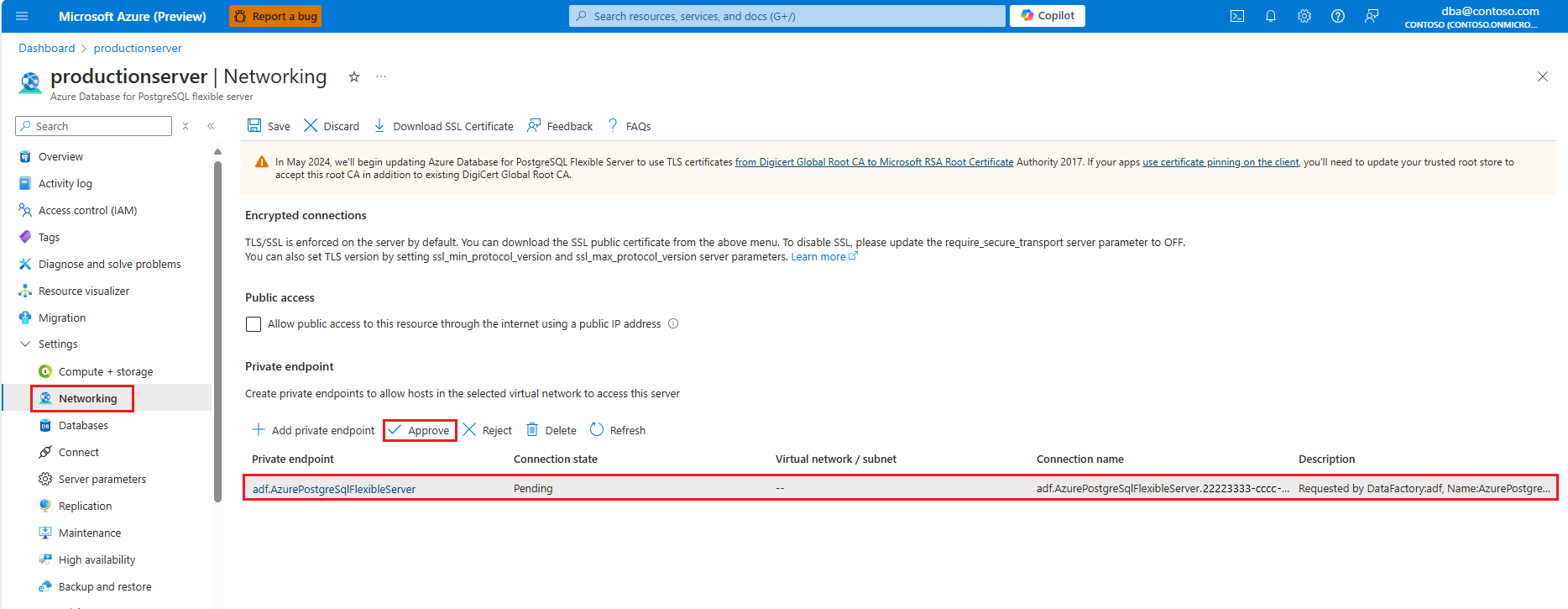Open Compute + storage settings

107,371
